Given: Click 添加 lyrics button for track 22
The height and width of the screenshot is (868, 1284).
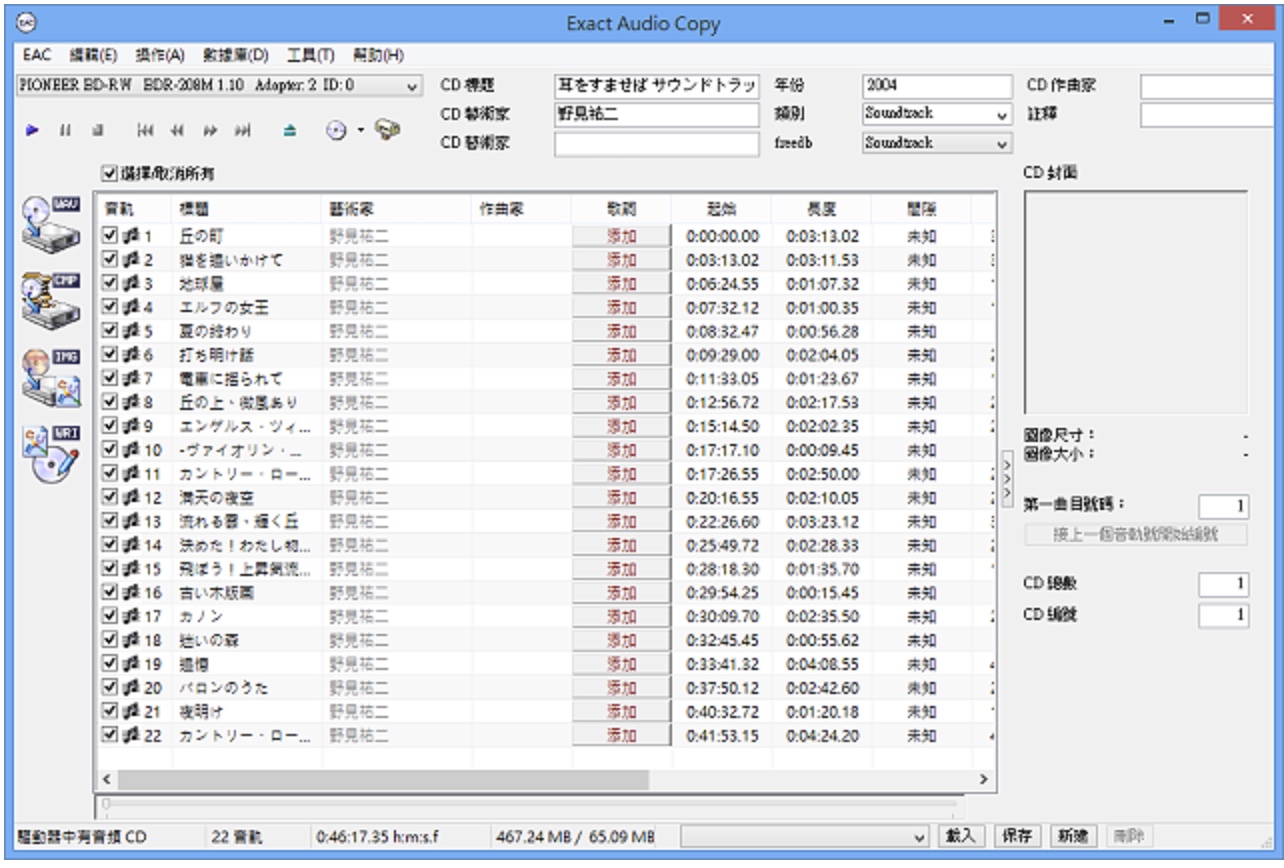Looking at the screenshot, I should pyautogui.click(x=621, y=735).
